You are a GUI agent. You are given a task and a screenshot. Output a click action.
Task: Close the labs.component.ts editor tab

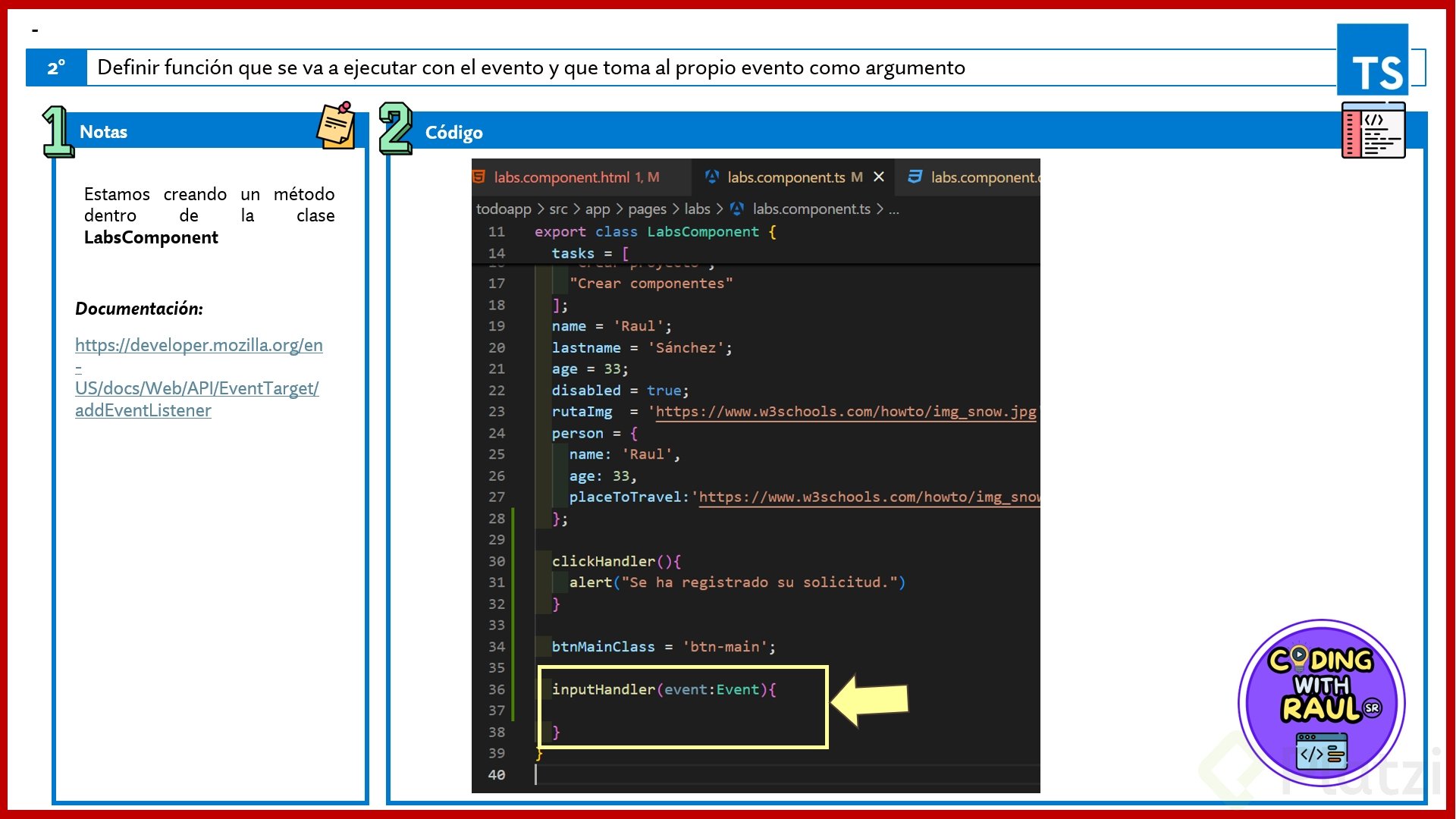point(879,177)
